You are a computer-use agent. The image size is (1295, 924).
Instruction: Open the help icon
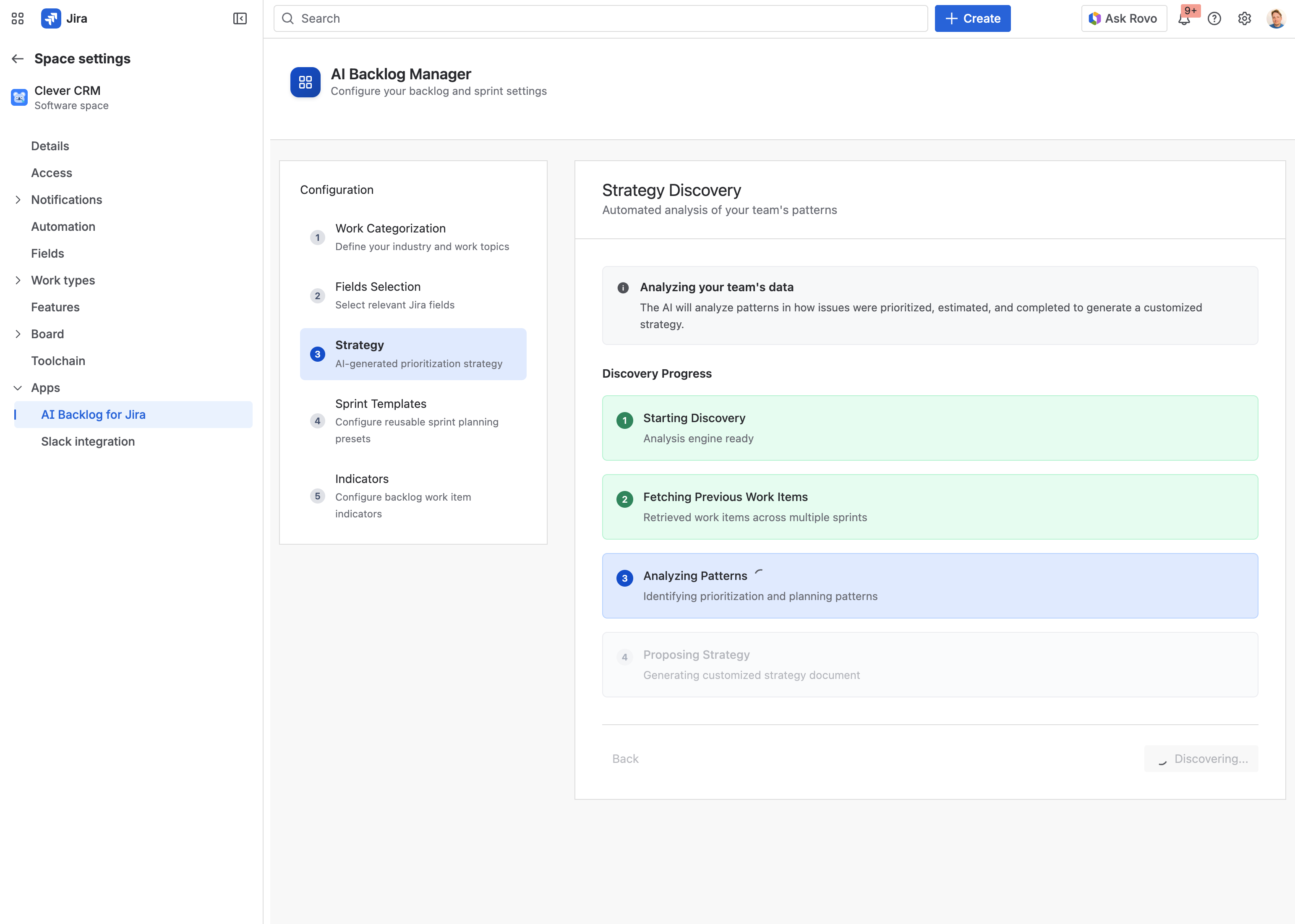(1214, 19)
